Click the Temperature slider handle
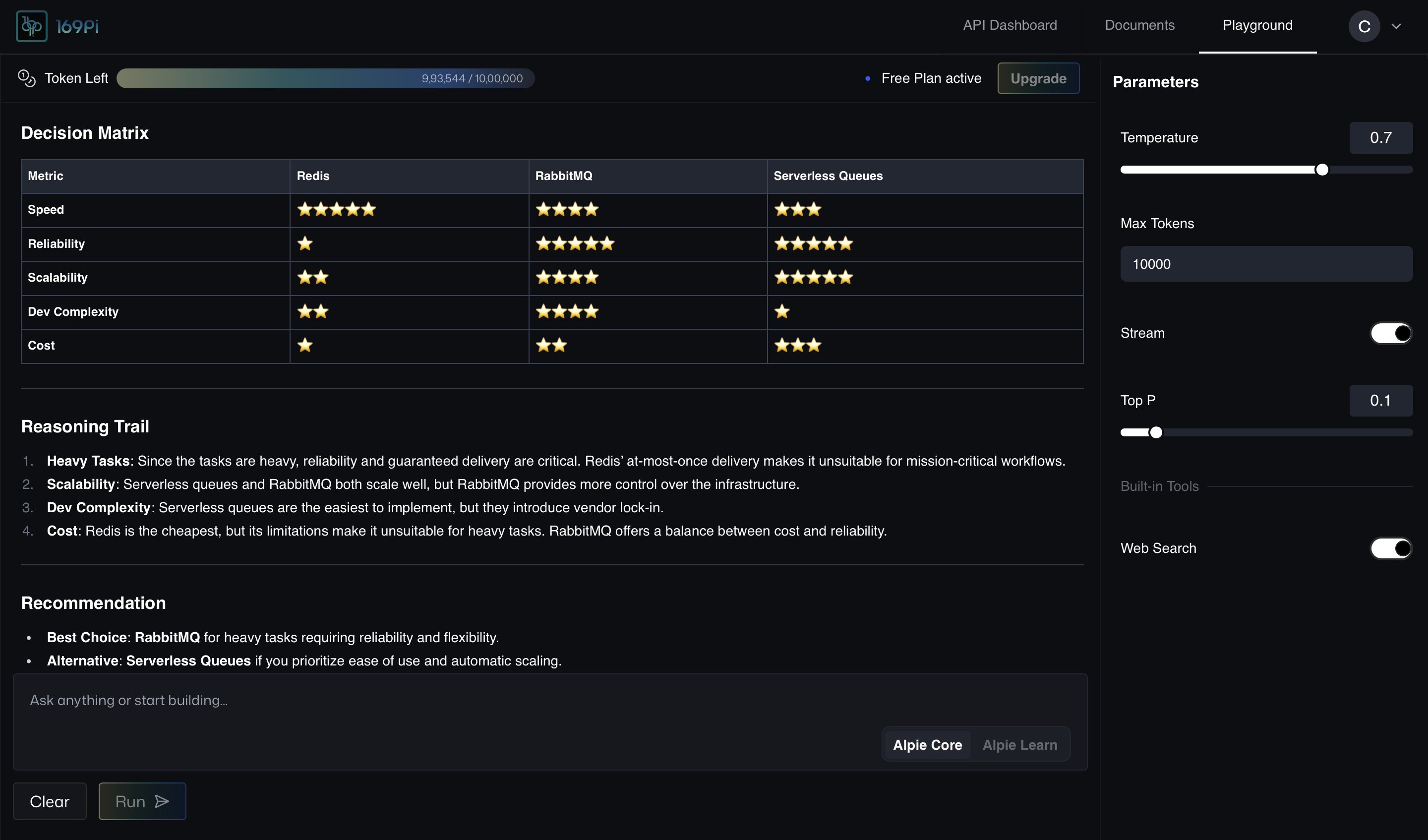The image size is (1428, 840). (x=1321, y=170)
